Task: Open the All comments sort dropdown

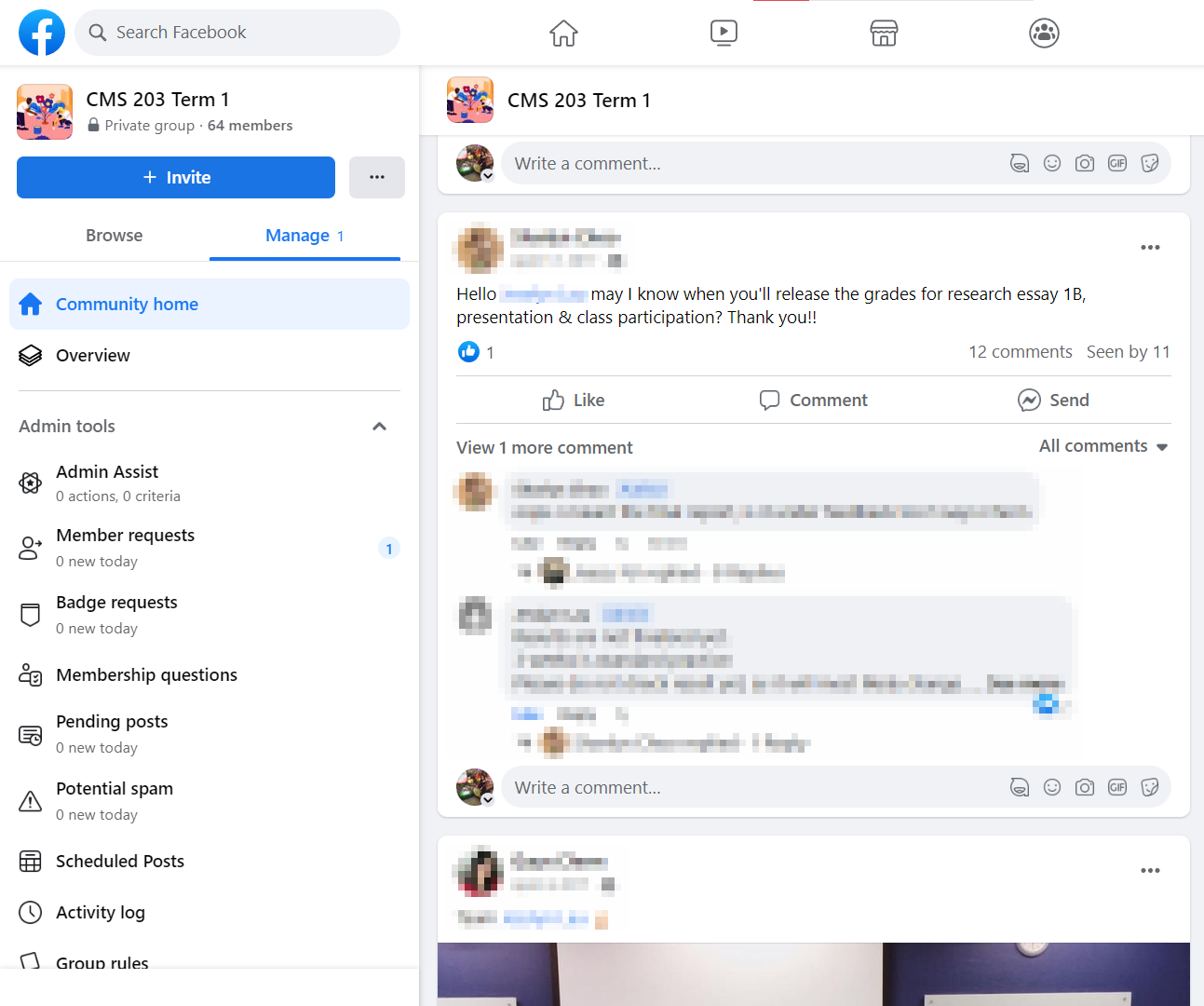Action: (1103, 446)
